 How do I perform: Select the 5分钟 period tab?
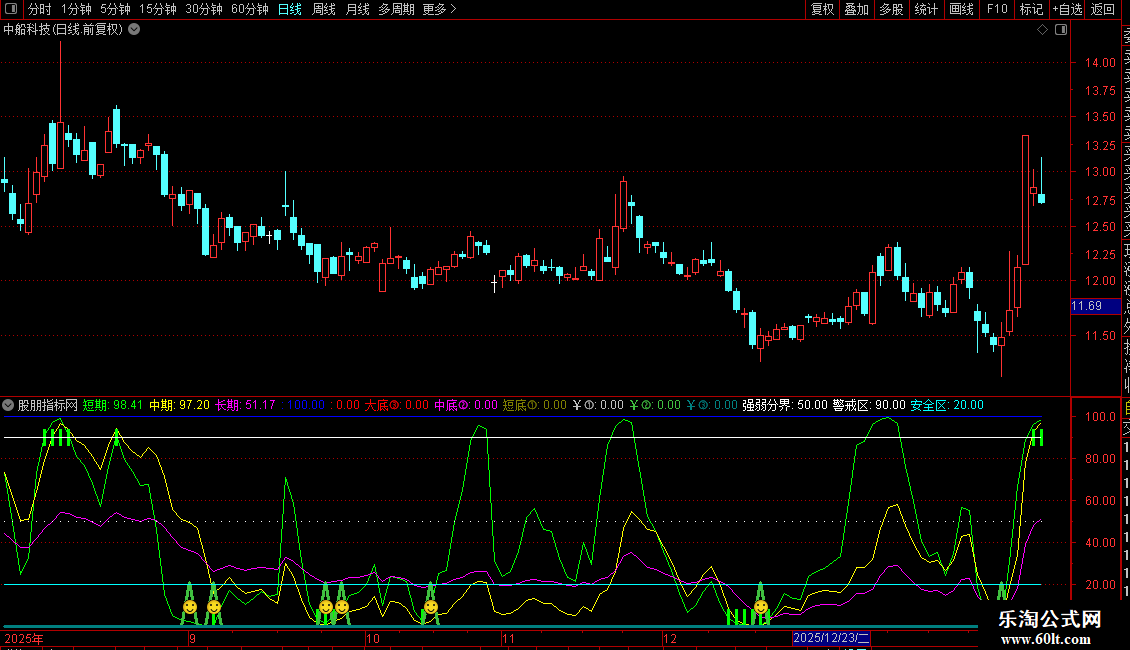coord(115,9)
